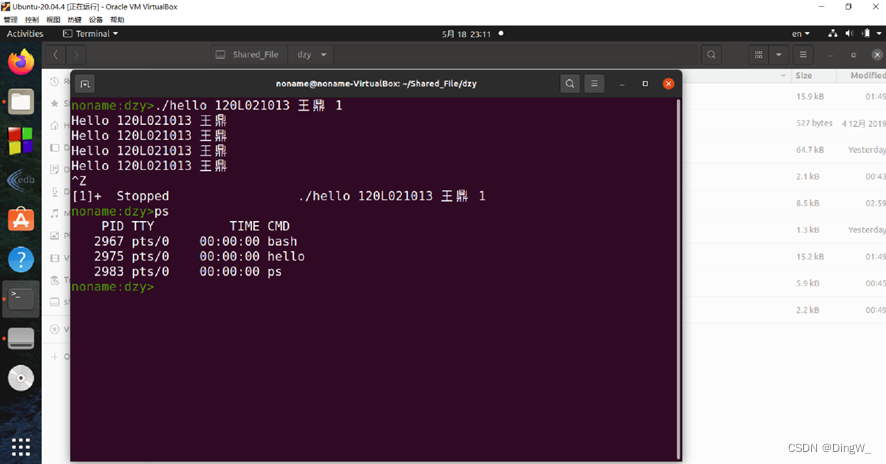
Task: Open the system menu arrow in top bar
Action: click(x=879, y=33)
